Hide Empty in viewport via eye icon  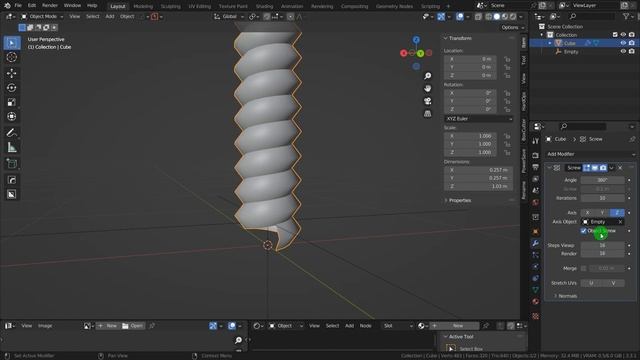pyautogui.click(x=623, y=51)
